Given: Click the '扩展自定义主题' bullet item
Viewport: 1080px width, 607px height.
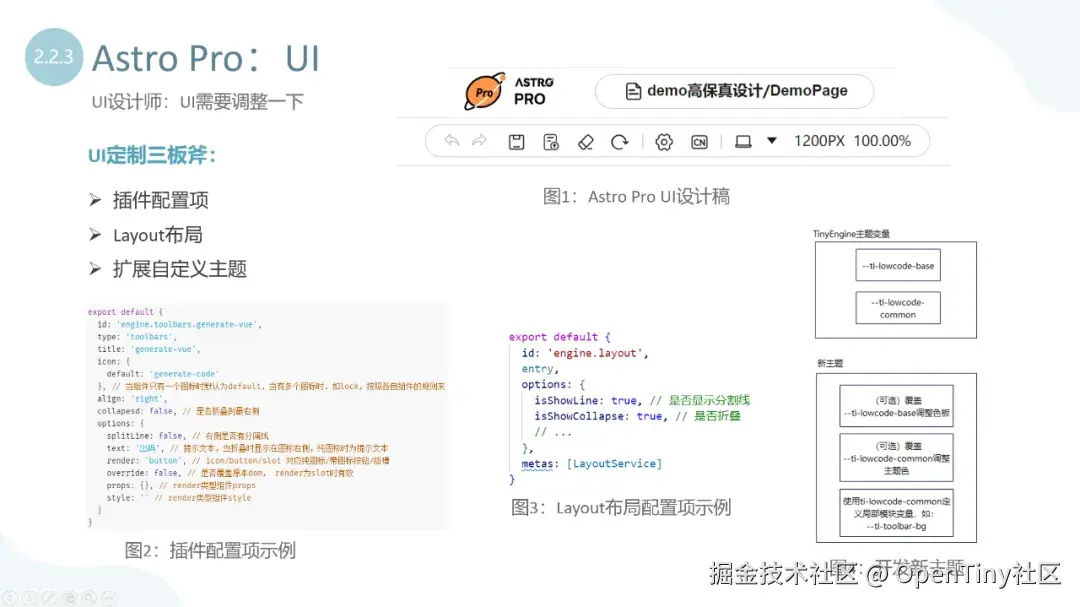Looking at the screenshot, I should (x=180, y=269).
